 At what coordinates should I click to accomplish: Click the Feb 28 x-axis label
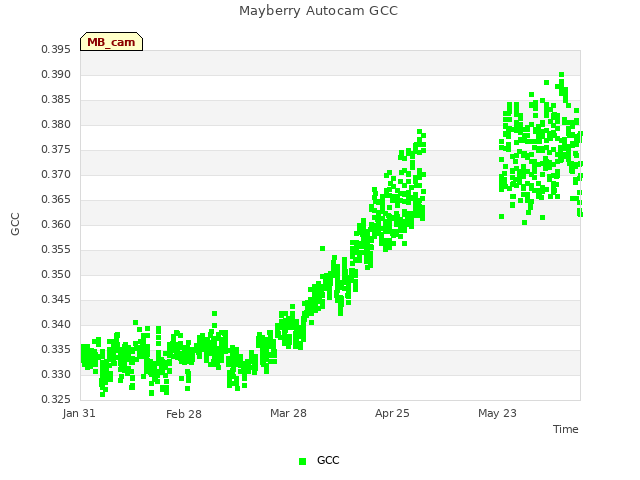[184, 414]
